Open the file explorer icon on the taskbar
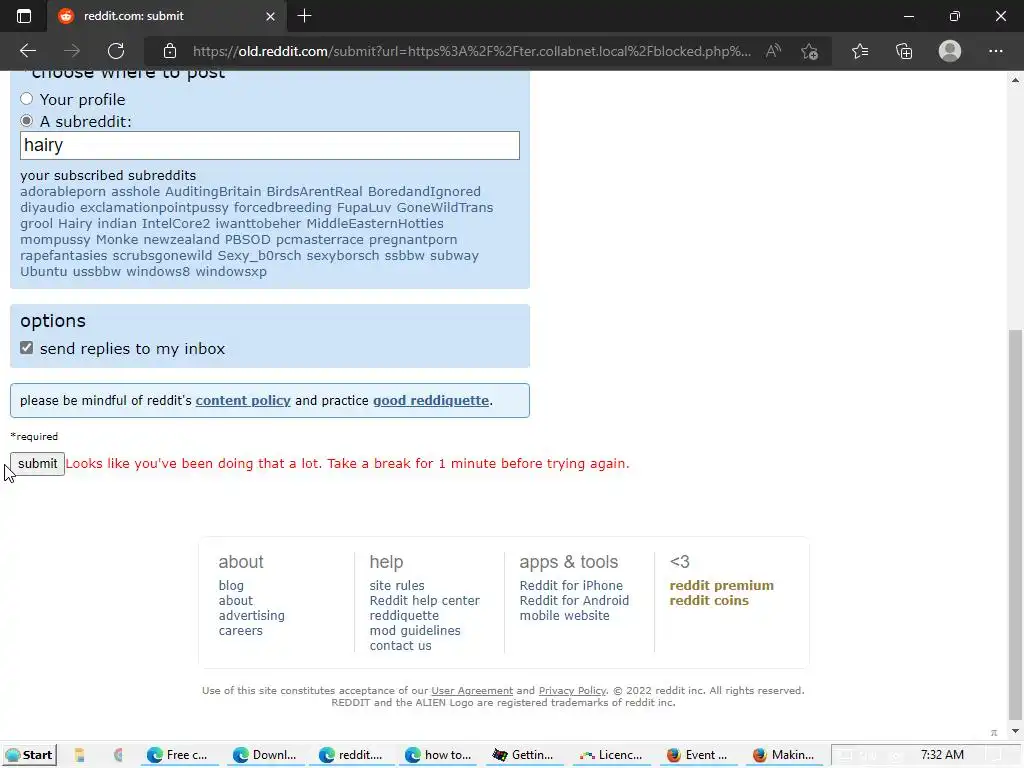1024x768 pixels. coord(80,756)
